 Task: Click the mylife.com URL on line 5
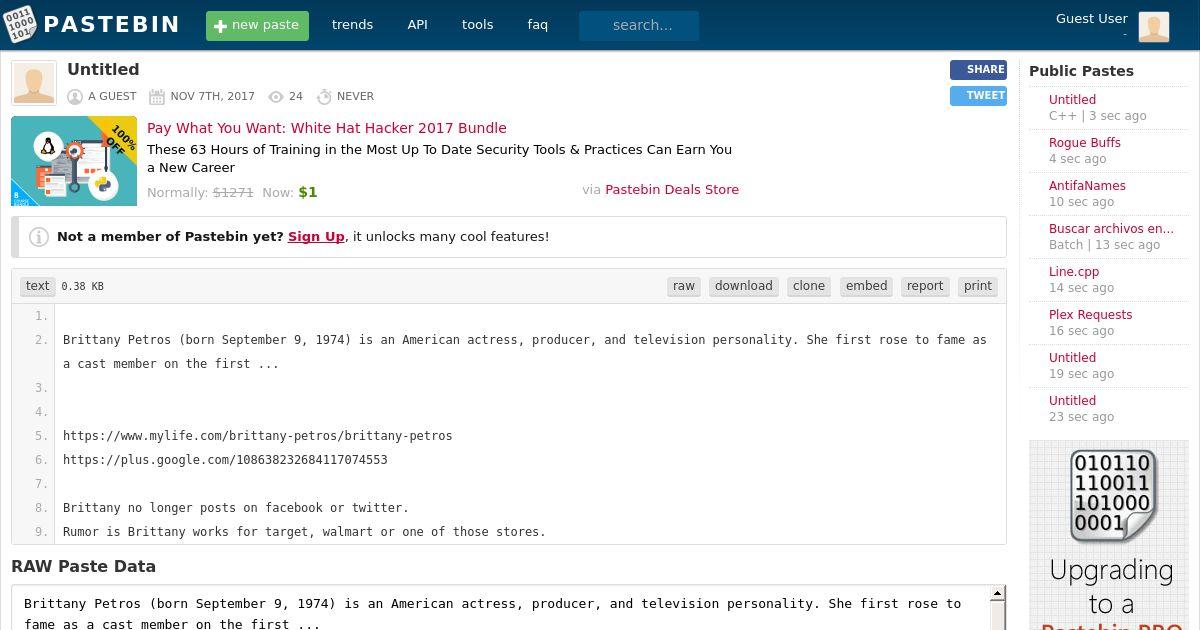tap(258, 436)
